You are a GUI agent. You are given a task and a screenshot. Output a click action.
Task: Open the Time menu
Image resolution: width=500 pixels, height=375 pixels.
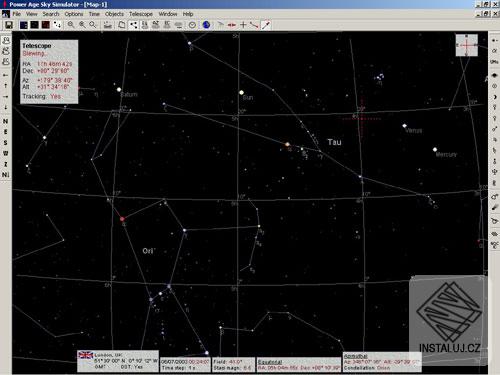point(94,14)
